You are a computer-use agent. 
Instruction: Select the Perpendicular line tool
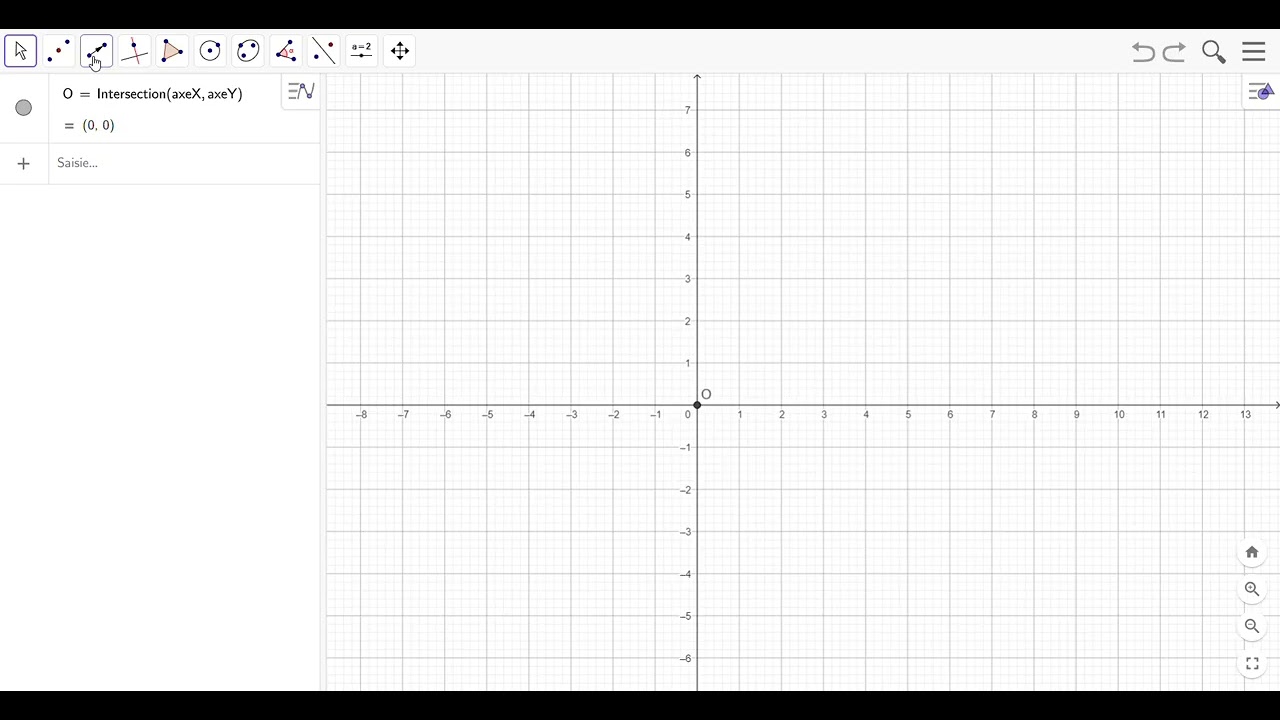point(134,51)
